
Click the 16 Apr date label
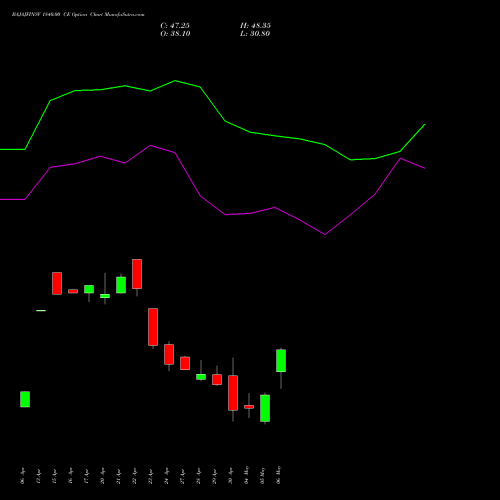[71, 476]
